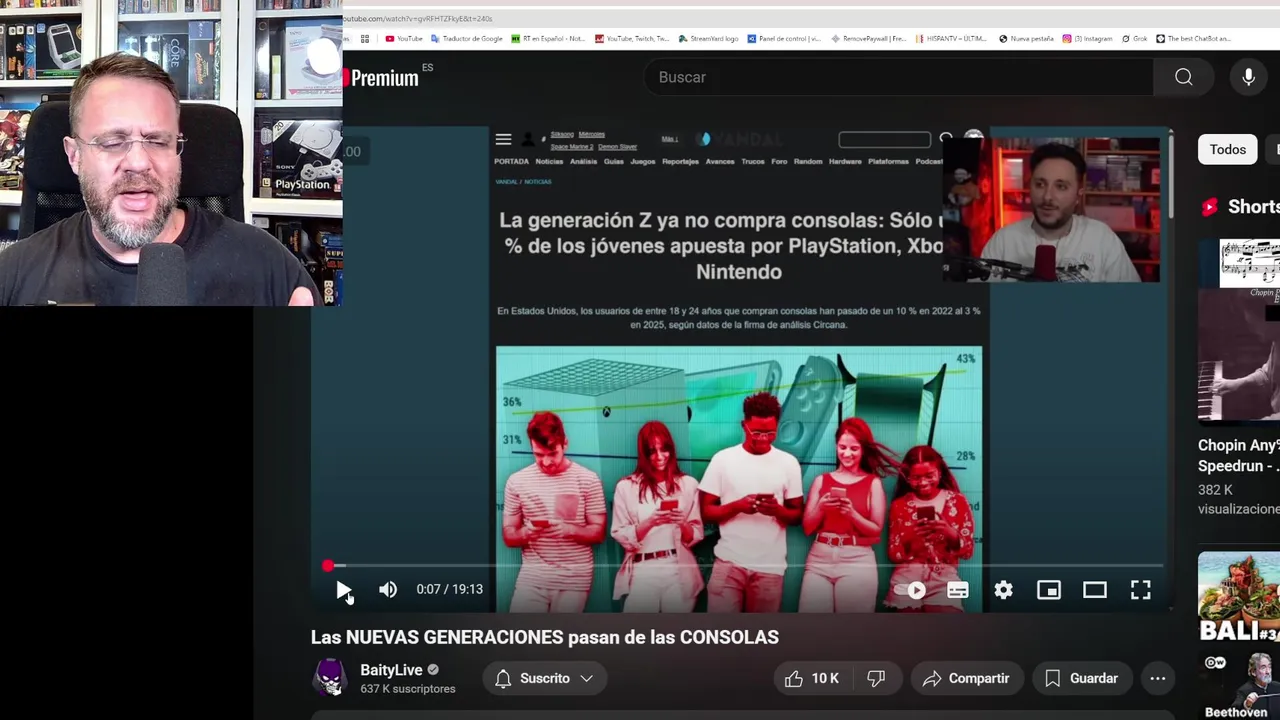Select the Todos filter chip
Screen dimensions: 1280x720
pos(1228,149)
